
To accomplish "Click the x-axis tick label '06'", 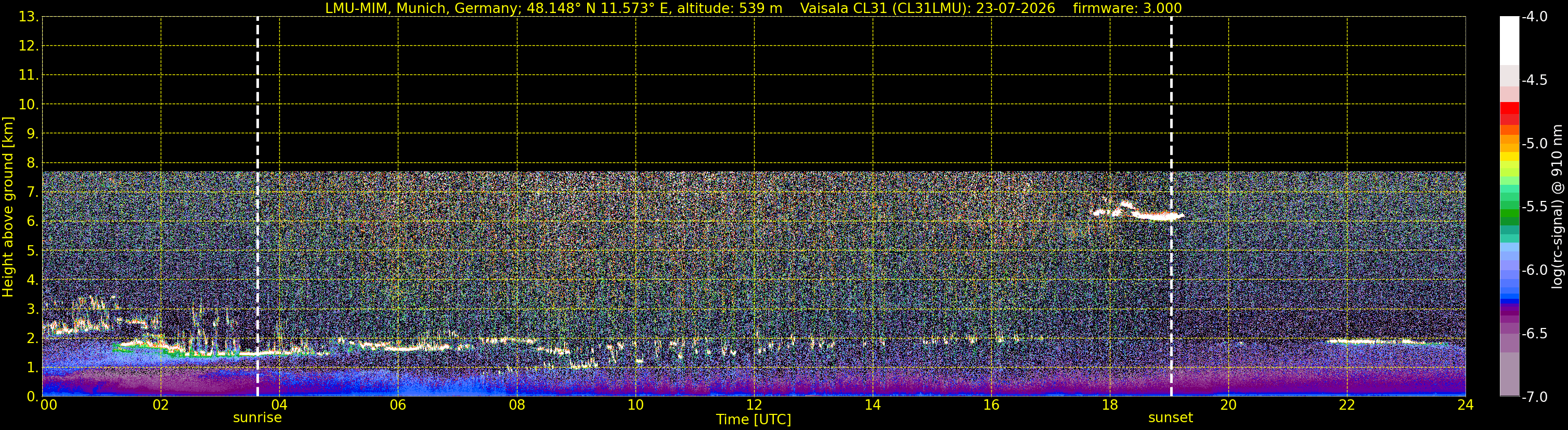I will (x=398, y=406).
